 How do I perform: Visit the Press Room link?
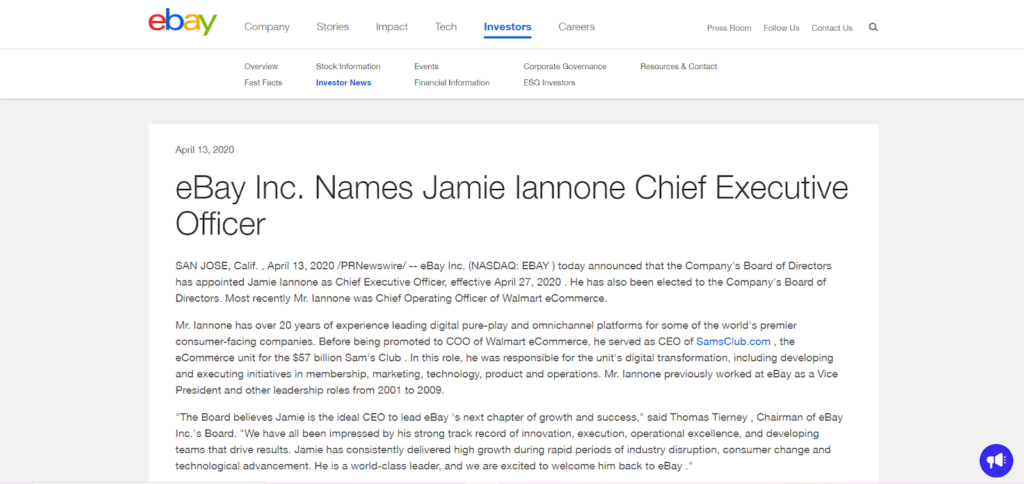[728, 28]
